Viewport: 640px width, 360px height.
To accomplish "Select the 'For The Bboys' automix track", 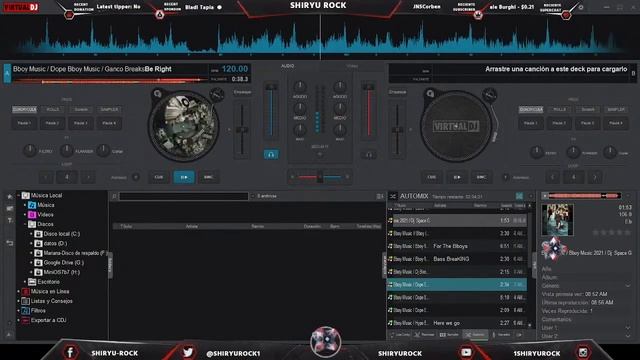I will point(457,246).
